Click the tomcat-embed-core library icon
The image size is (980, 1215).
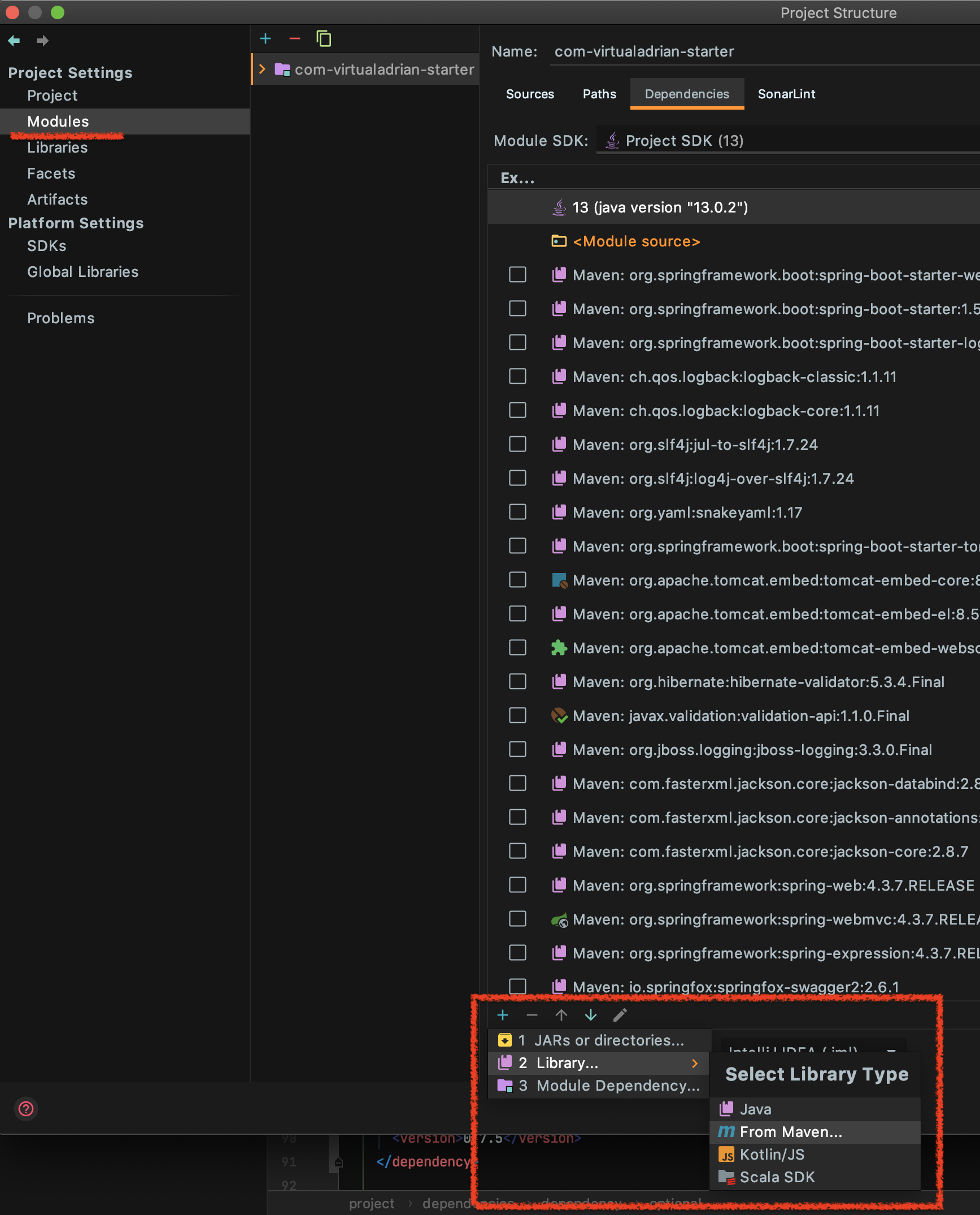[559, 580]
